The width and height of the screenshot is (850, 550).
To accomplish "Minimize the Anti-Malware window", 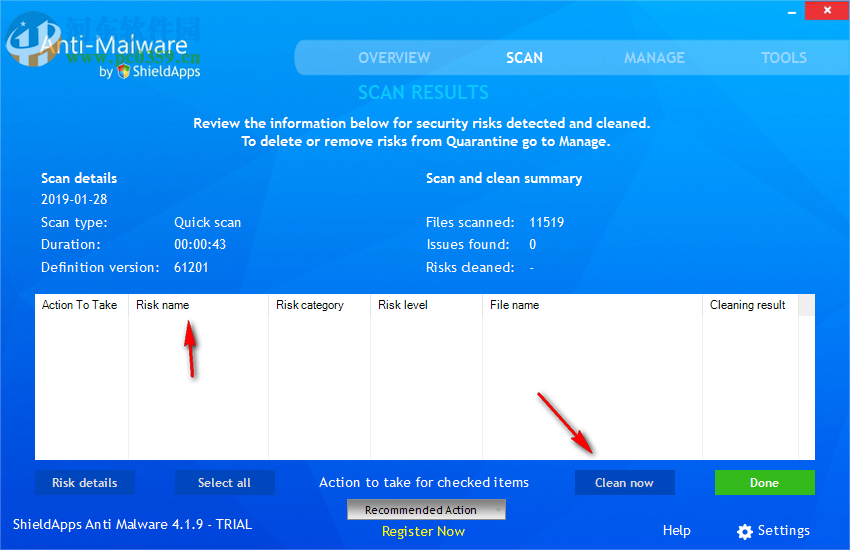I will coord(791,11).
